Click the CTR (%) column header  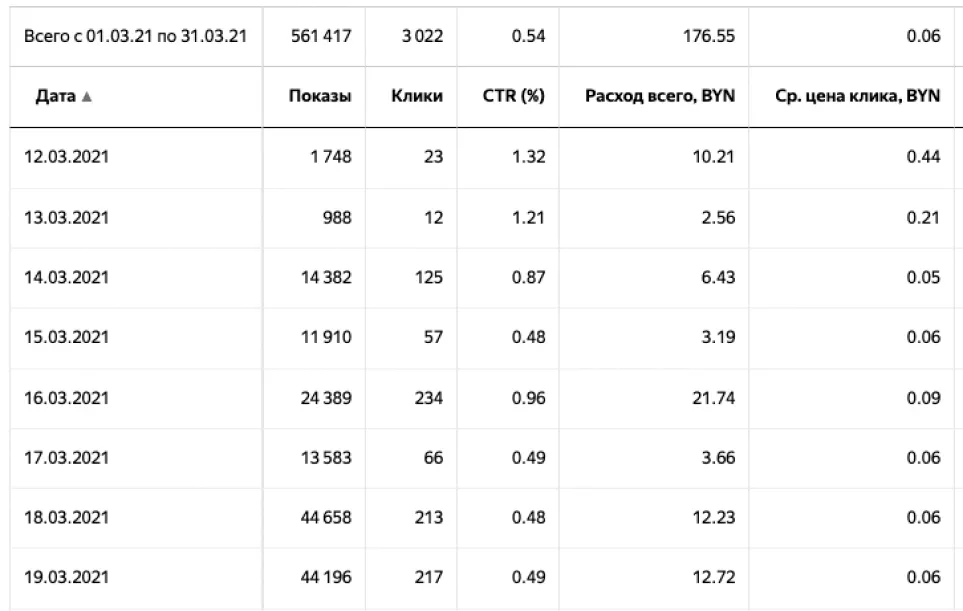tap(512, 97)
